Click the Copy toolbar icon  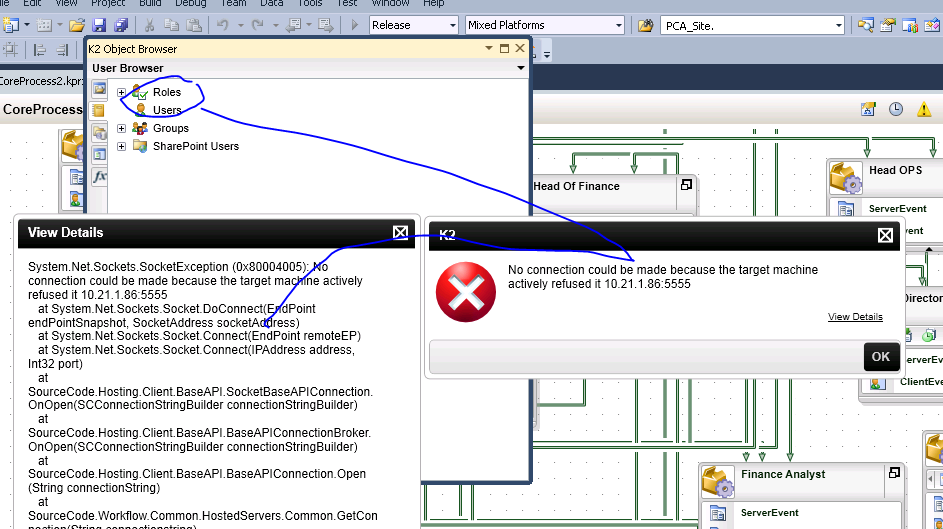tap(171, 25)
